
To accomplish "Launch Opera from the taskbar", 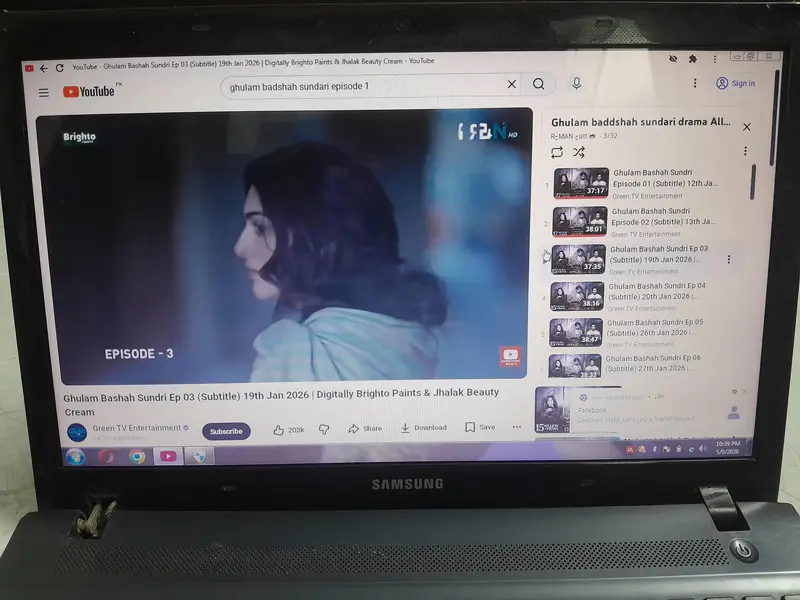I will tap(106, 457).
